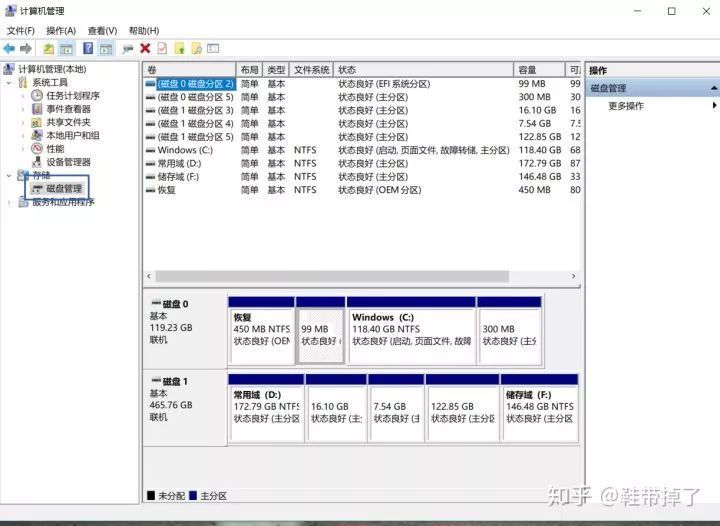Sort by the 卷 column header
Screen dimensions: 720x526
[190, 70]
